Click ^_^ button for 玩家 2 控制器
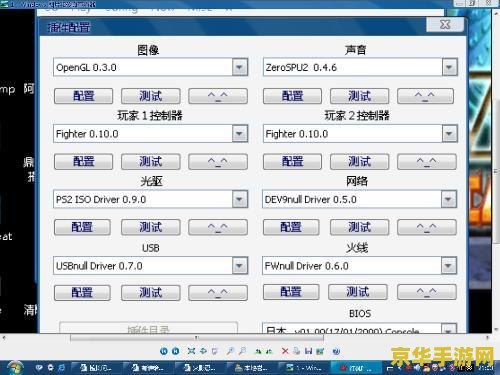Image resolution: width=500 pixels, height=375 pixels. [x=427, y=162]
